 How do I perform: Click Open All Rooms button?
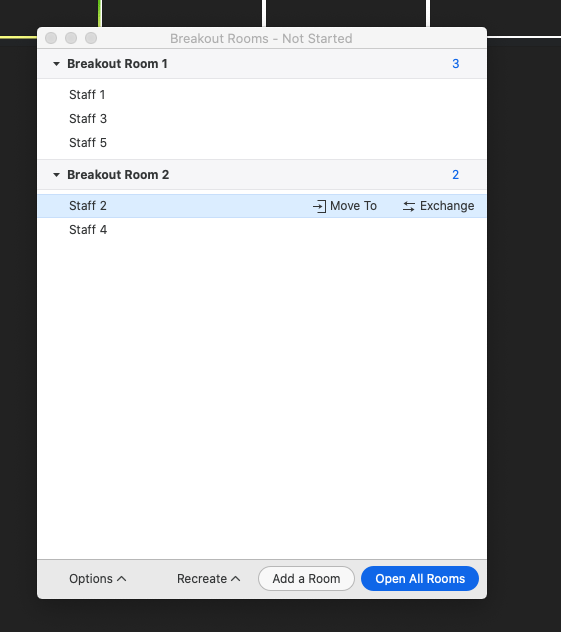(420, 579)
